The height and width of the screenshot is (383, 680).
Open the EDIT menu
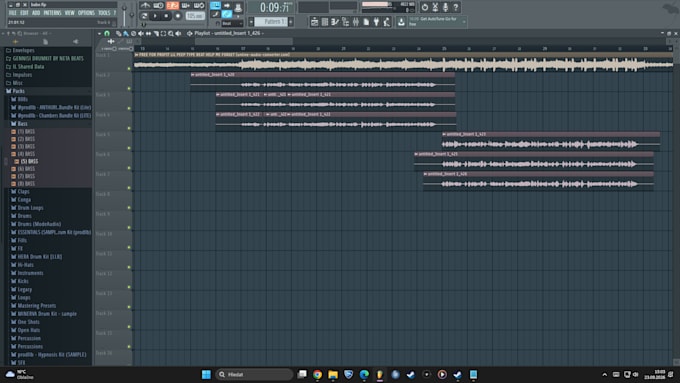(24, 13)
